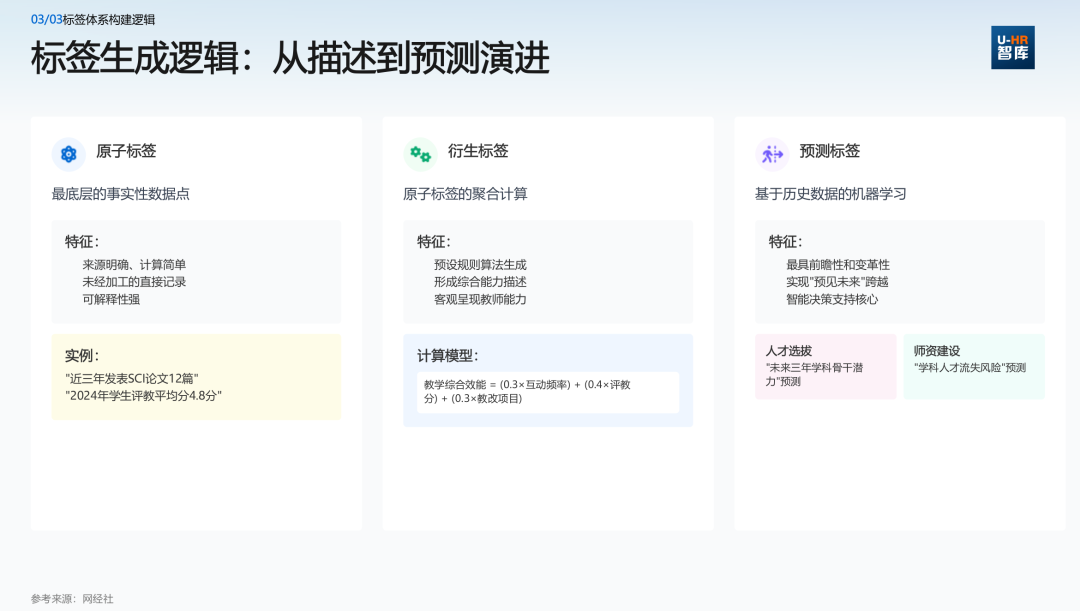Click 智能决策支持核心 in the 预测标签 features
The height and width of the screenshot is (611, 1080).
pyautogui.click(x=832, y=299)
